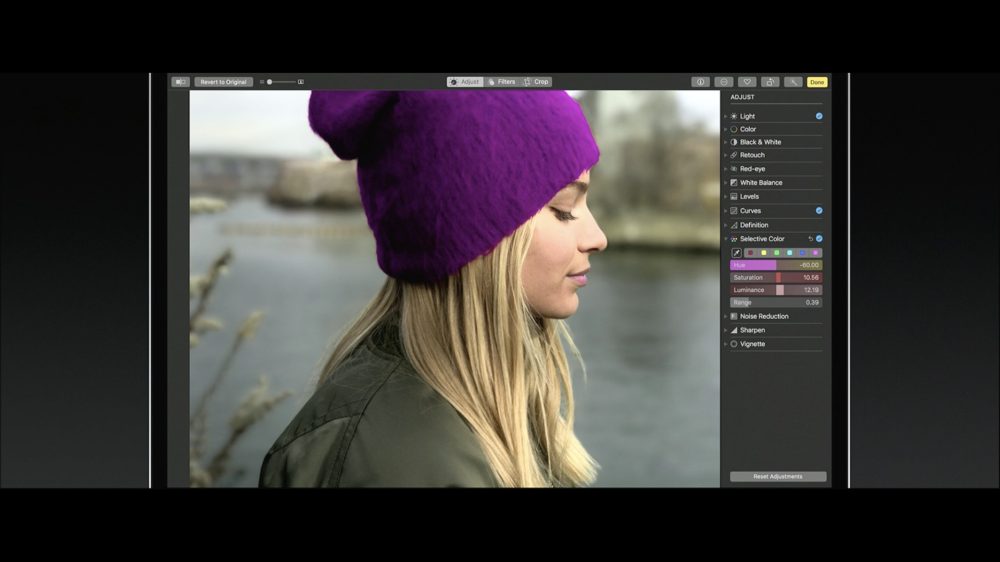Switch to the Filters tab
The width and height of the screenshot is (1000, 562).
click(502, 82)
